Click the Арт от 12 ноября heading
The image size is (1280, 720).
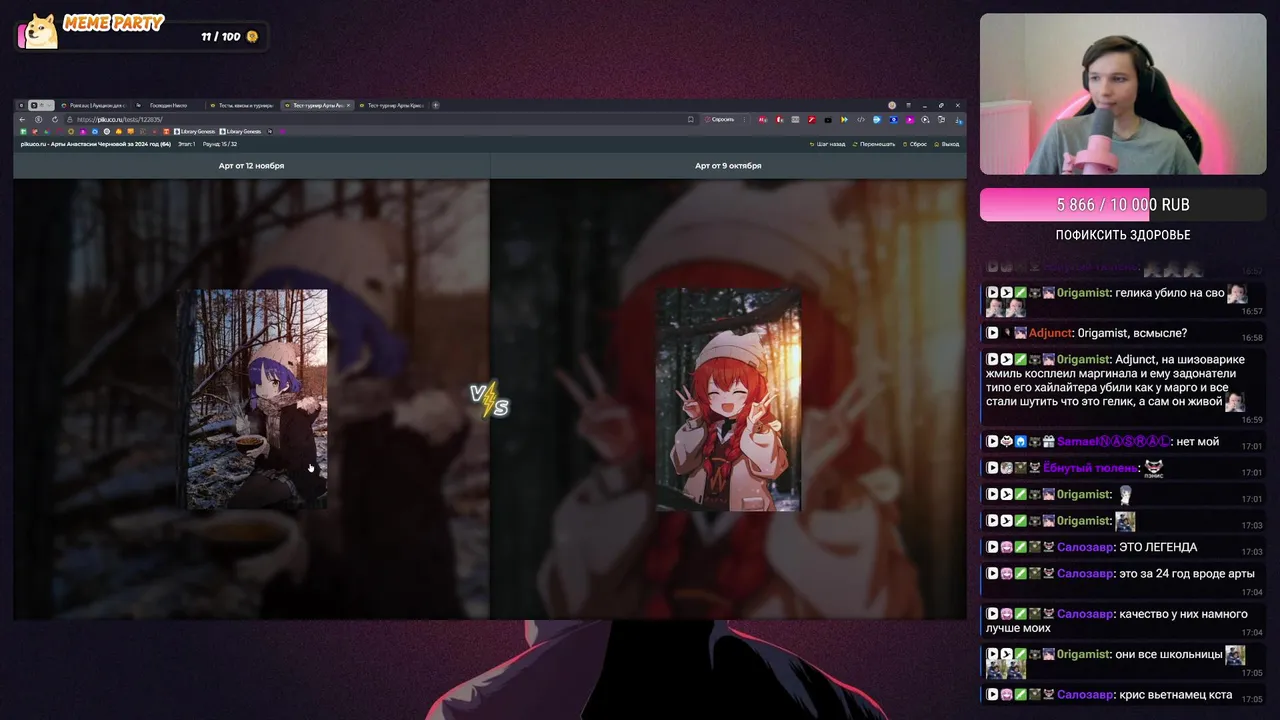(x=251, y=165)
